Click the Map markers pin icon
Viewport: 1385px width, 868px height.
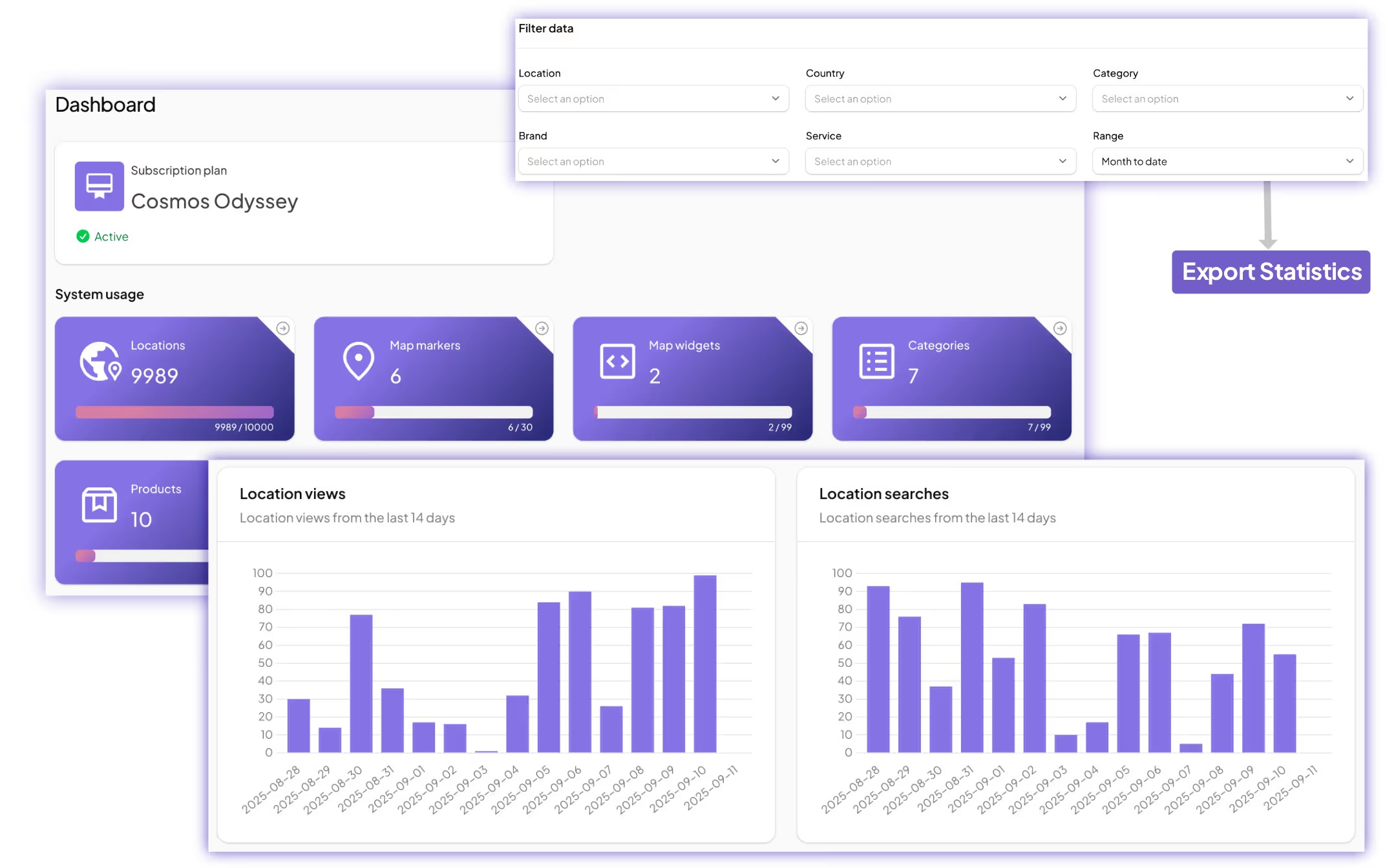[x=359, y=361]
